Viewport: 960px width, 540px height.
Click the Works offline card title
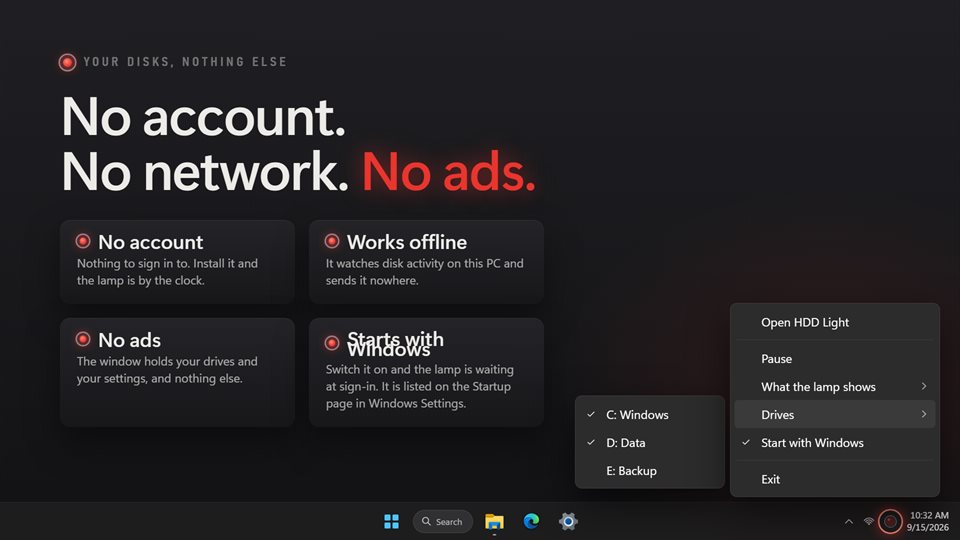pyautogui.click(x=407, y=242)
